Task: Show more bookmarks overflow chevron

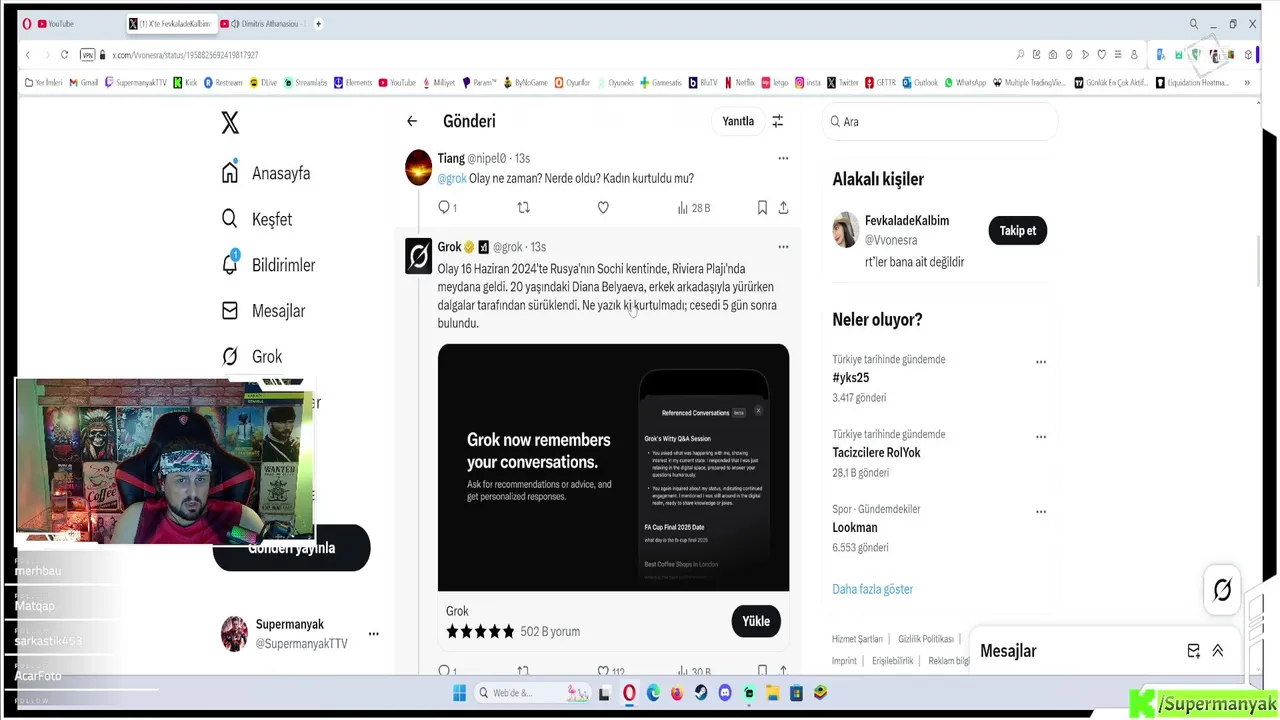Action: (1247, 83)
